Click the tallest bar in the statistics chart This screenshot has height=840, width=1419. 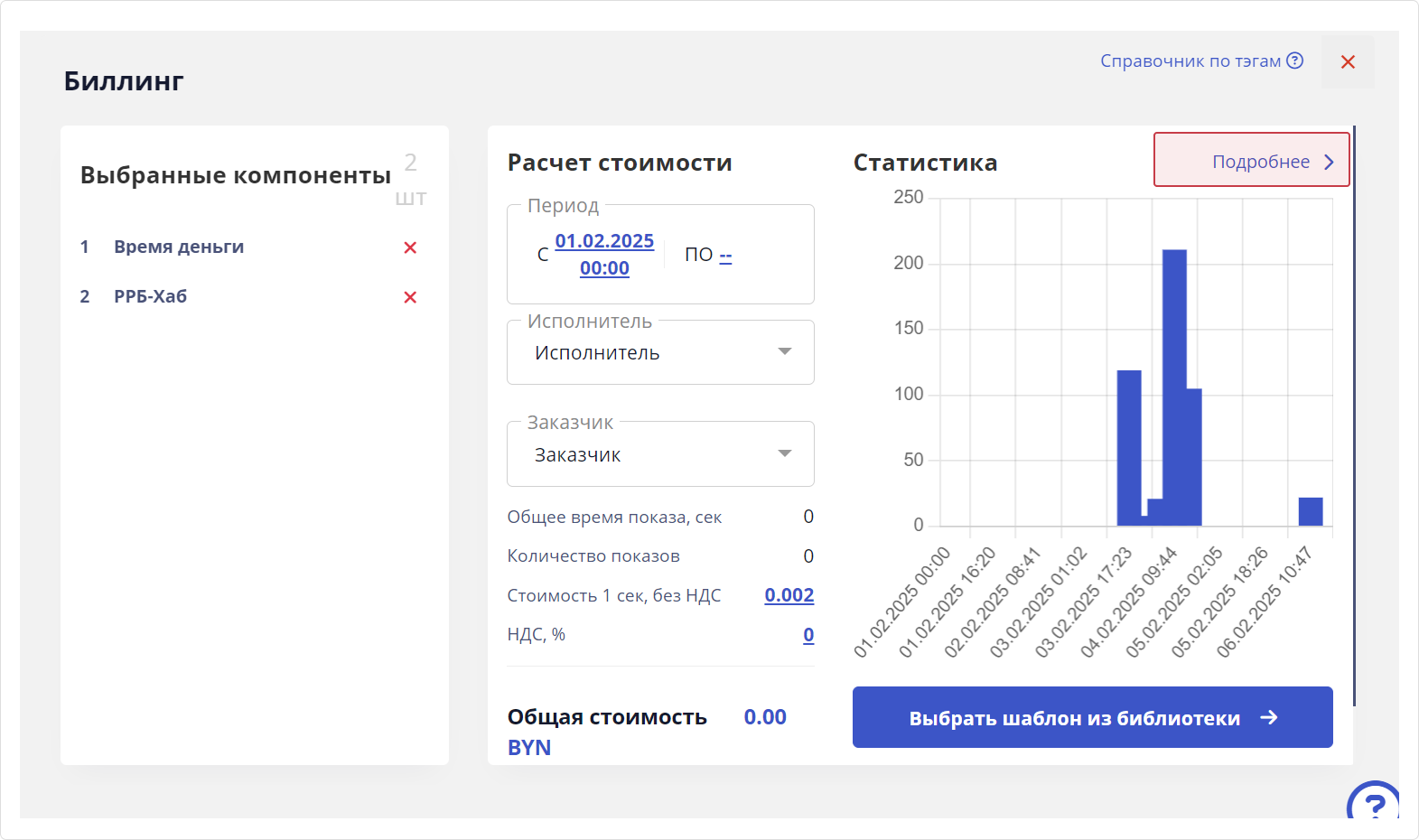tap(1174, 387)
